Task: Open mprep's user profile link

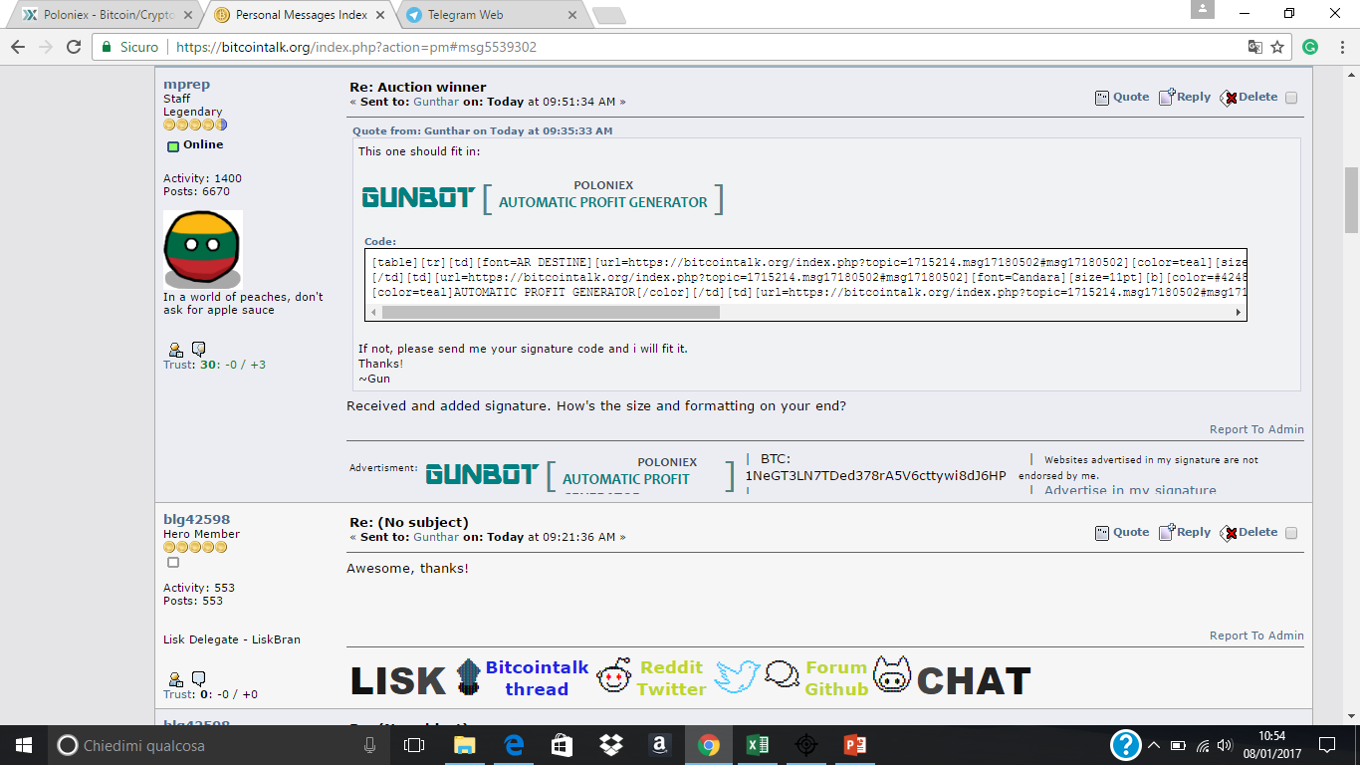Action: point(187,84)
